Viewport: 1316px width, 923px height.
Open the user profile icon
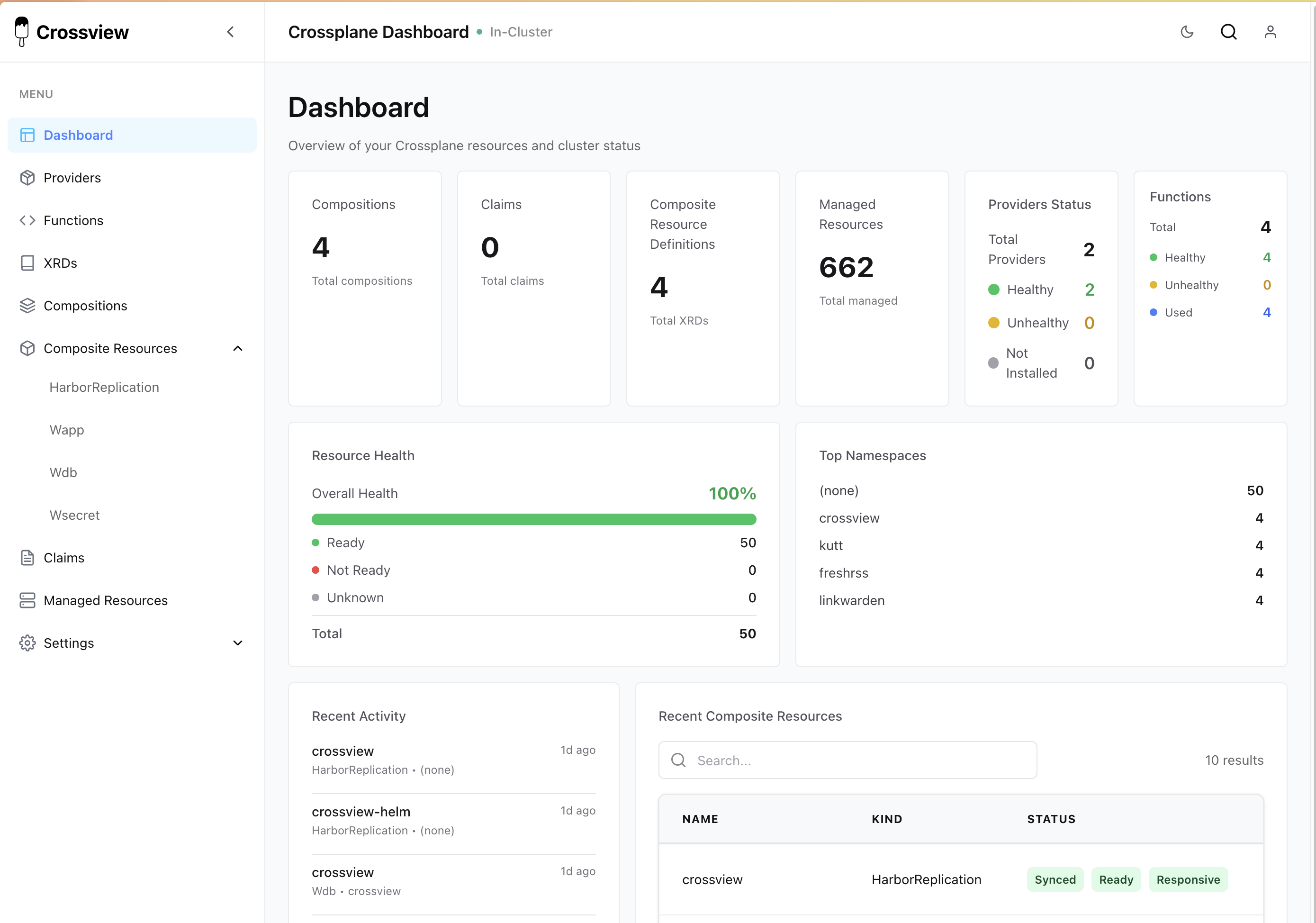click(1271, 32)
